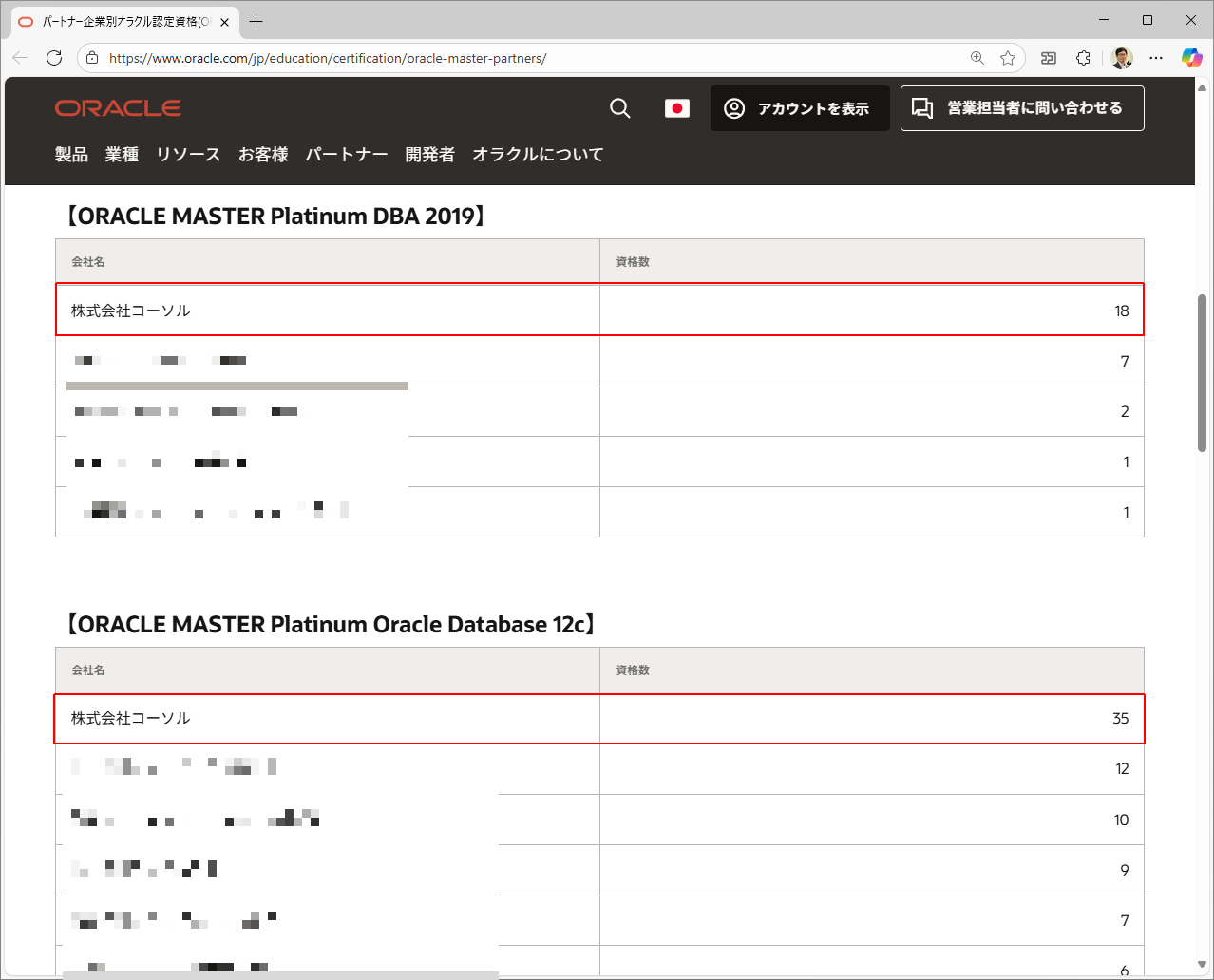
Task: Open the zoom magnifier in address bar
Action: pos(977,58)
